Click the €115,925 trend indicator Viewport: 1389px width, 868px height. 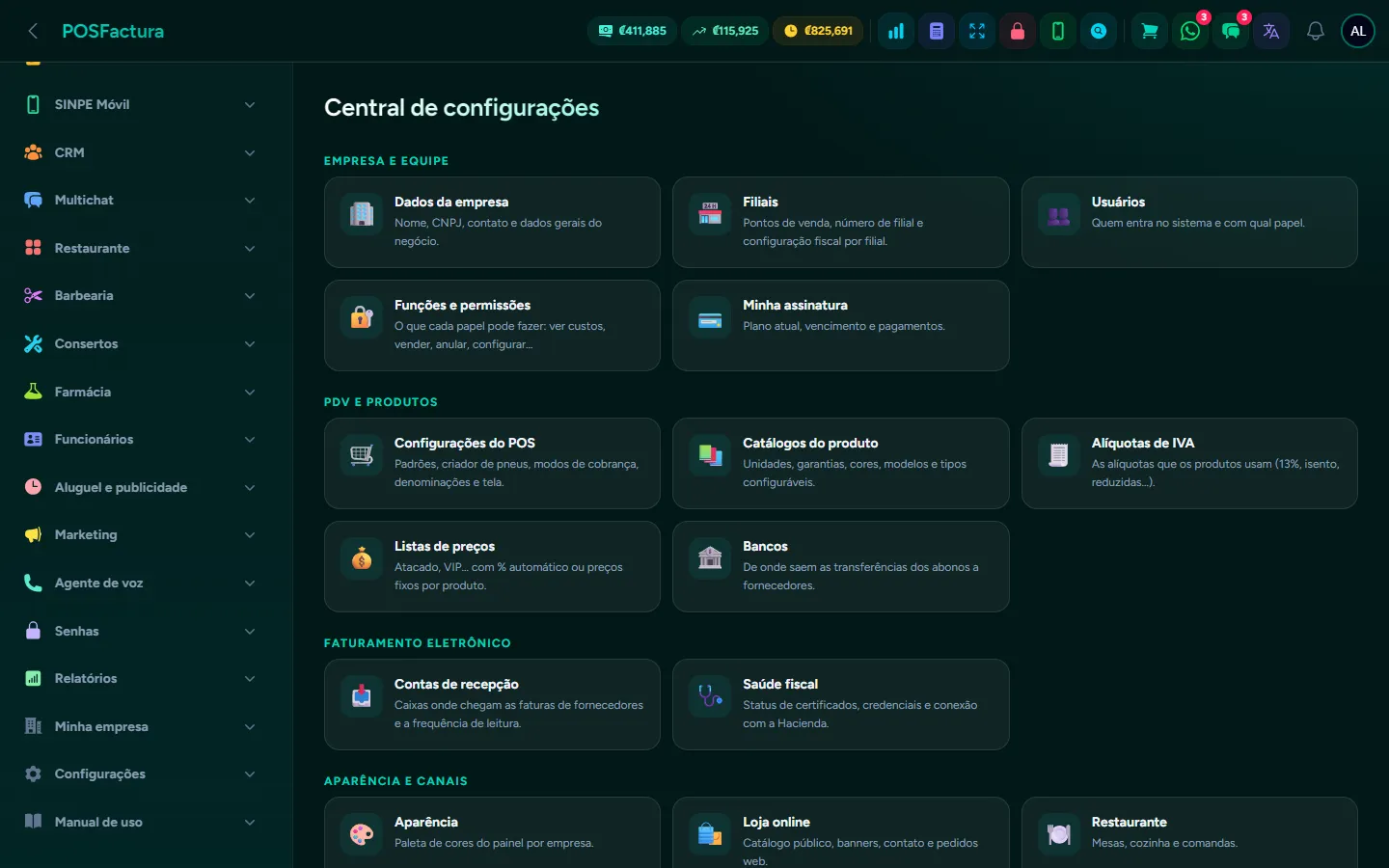[x=725, y=31]
